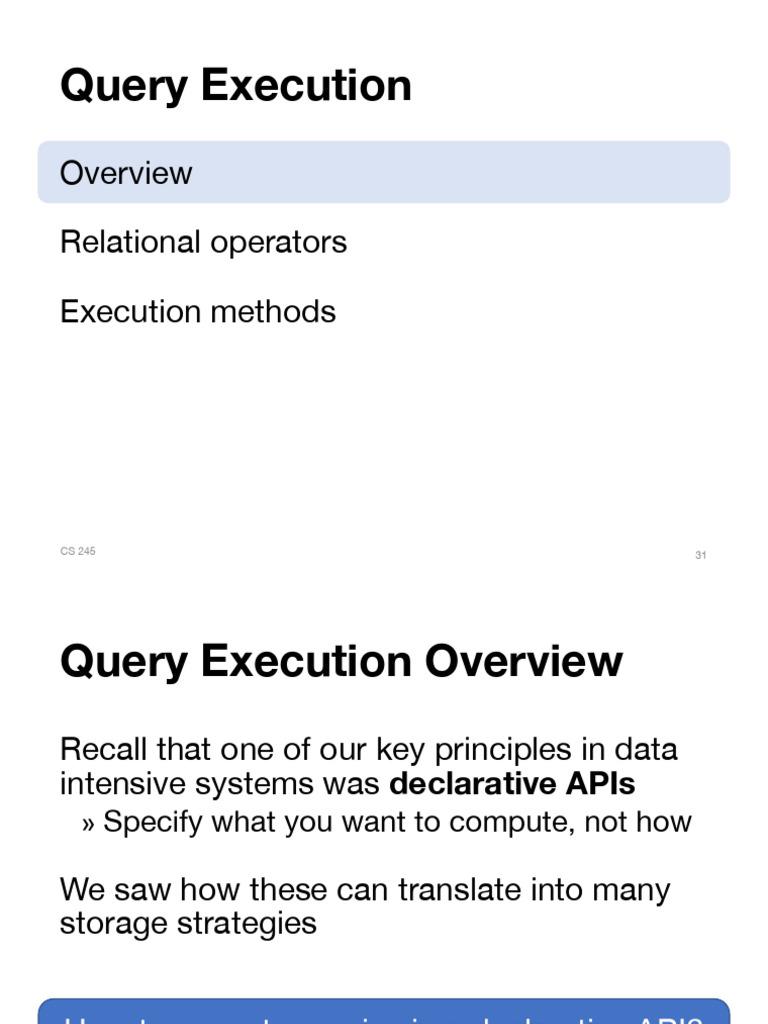Click the "CS 245" footer label
Viewport: 768px width, 1024px height.
pyautogui.click(x=78, y=551)
